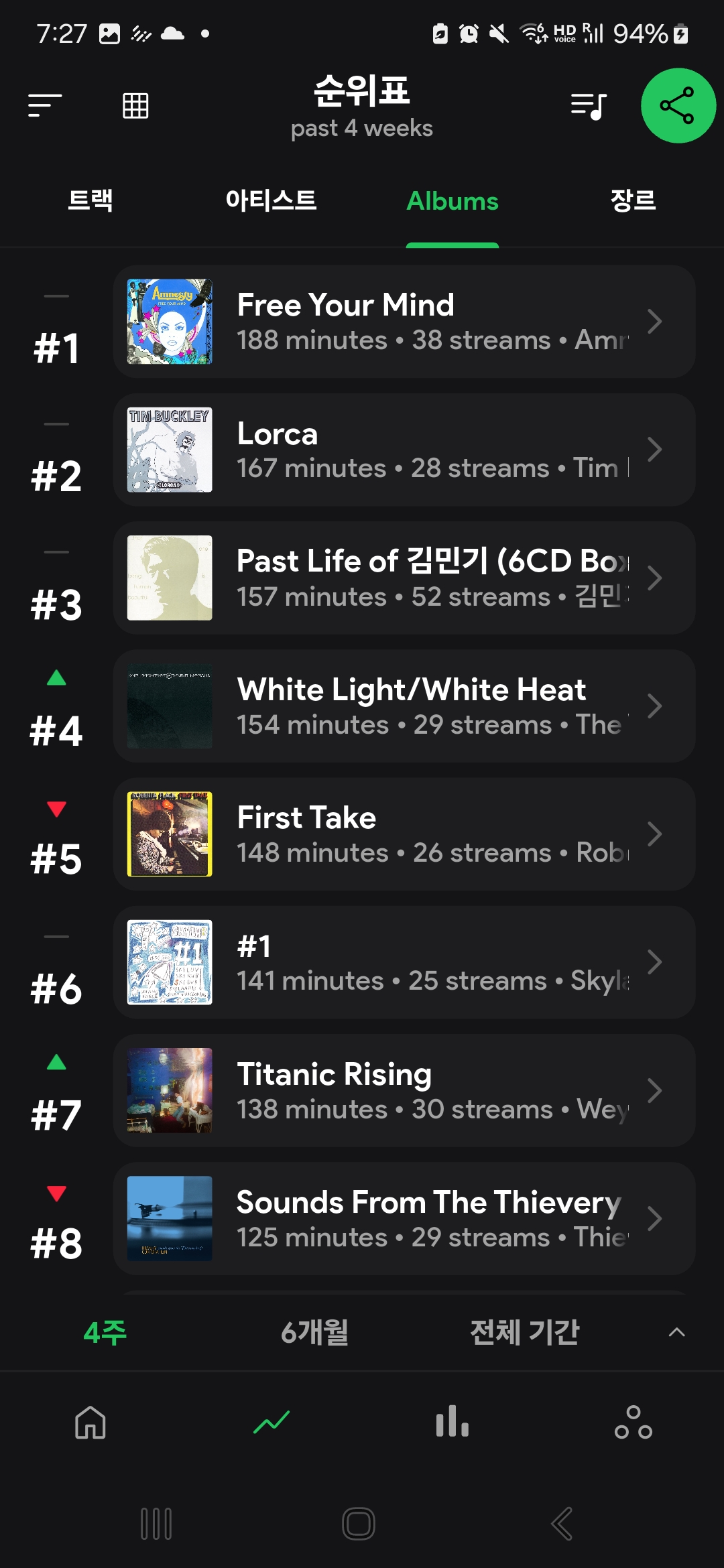Open the Lorca album entry

pyautogui.click(x=404, y=450)
